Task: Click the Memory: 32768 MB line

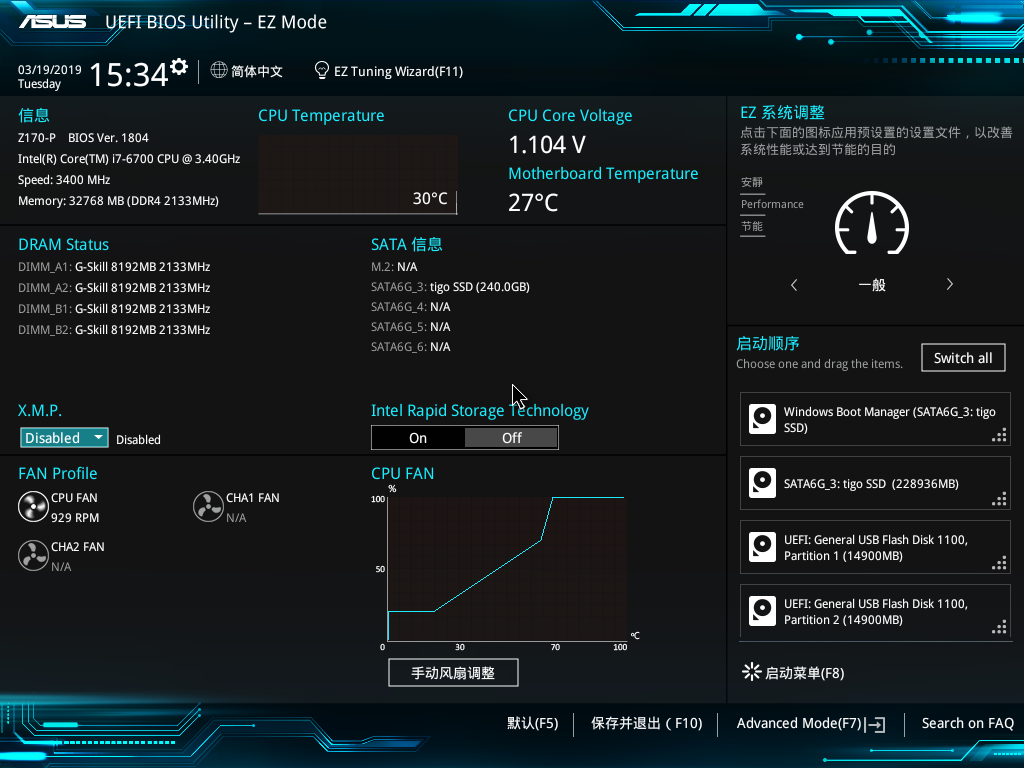Action: pos(118,201)
